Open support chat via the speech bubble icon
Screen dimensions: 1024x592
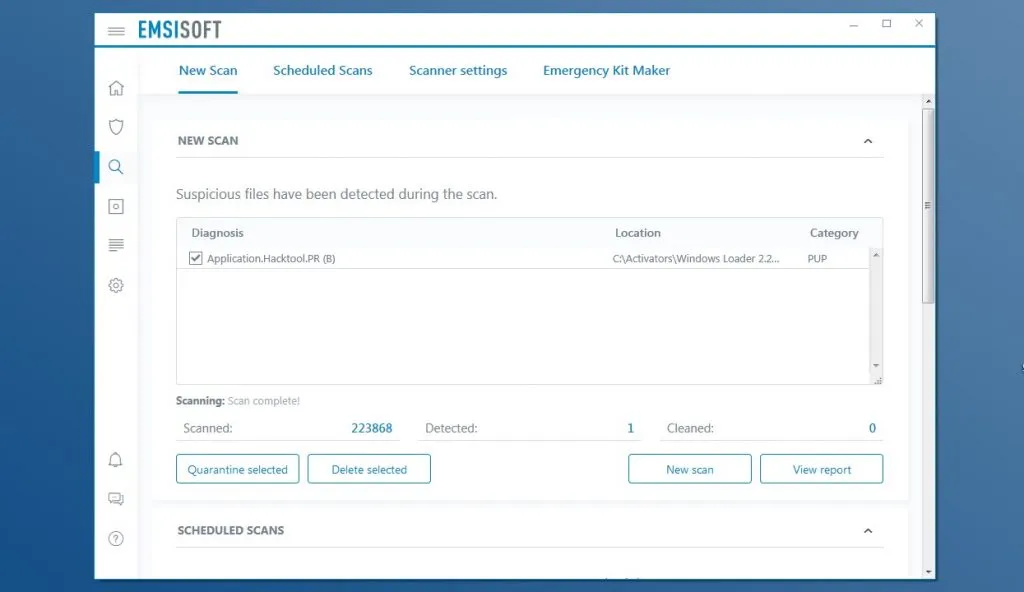(115, 498)
